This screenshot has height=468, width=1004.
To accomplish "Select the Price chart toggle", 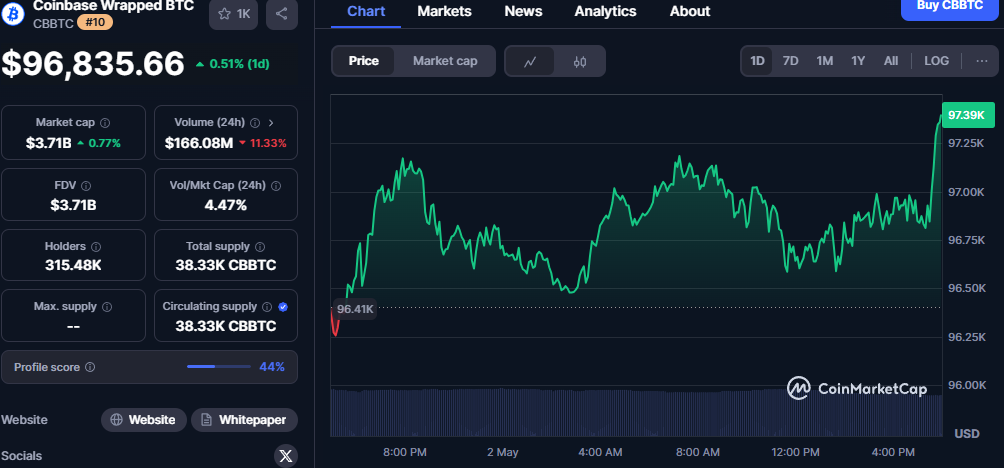I will 364,61.
